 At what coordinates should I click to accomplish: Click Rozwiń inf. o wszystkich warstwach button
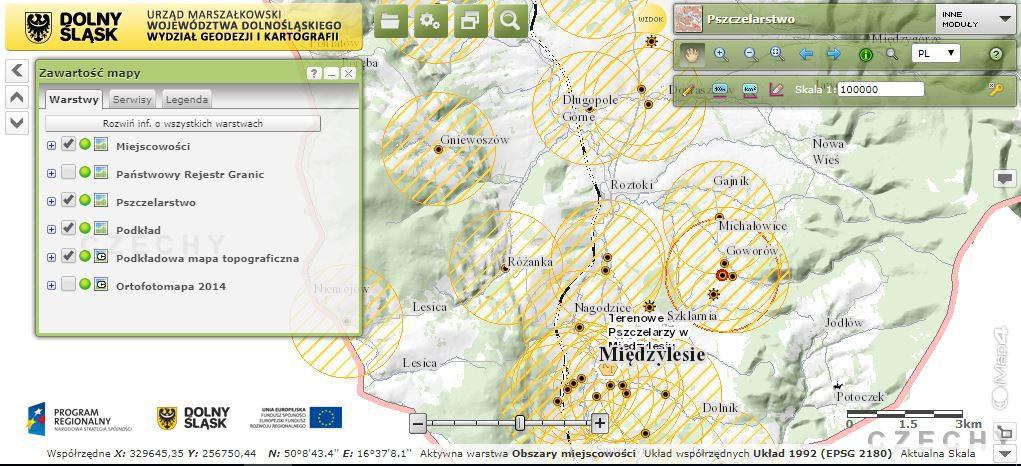(183, 123)
